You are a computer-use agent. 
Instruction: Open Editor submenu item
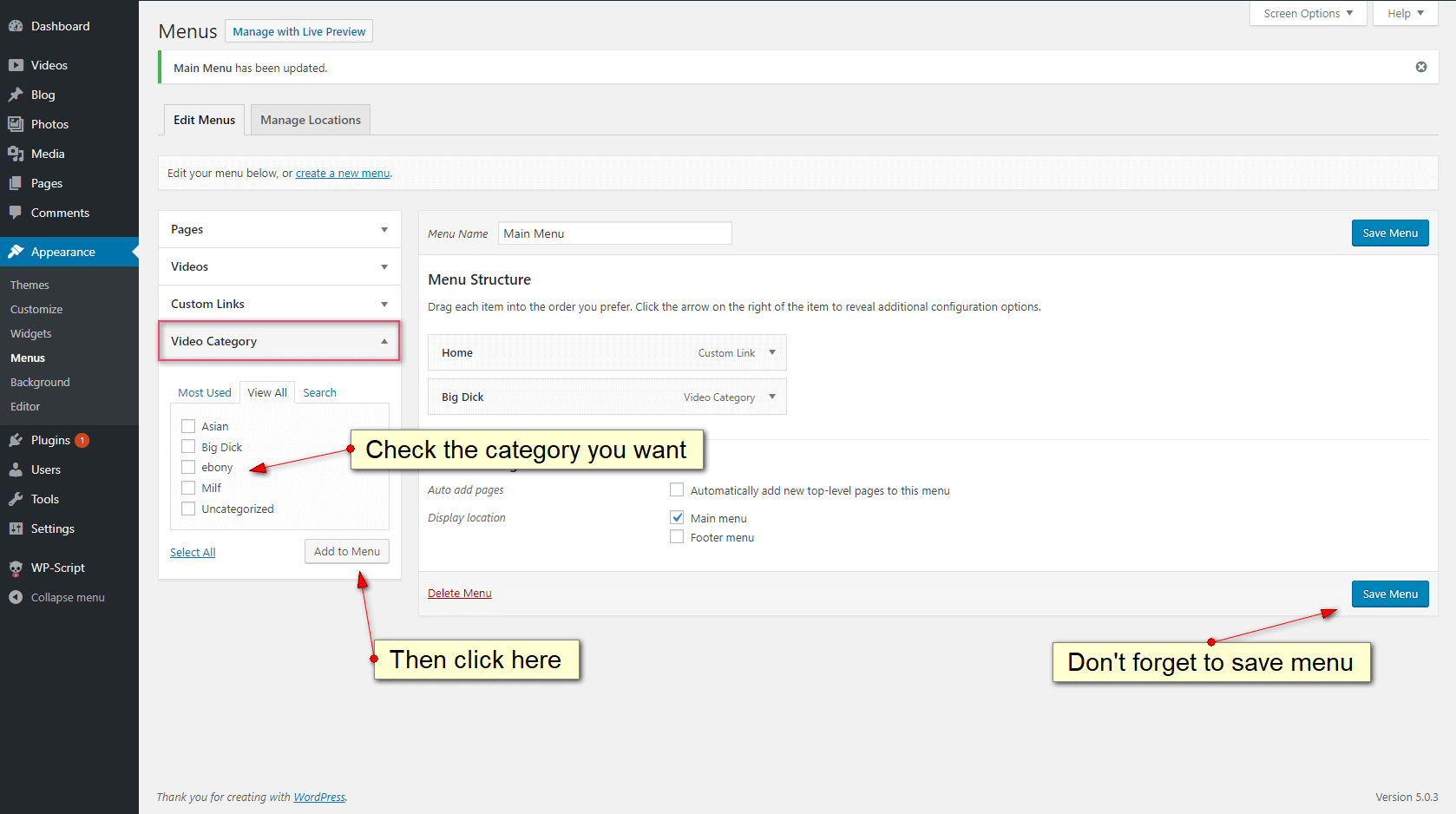[x=25, y=406]
